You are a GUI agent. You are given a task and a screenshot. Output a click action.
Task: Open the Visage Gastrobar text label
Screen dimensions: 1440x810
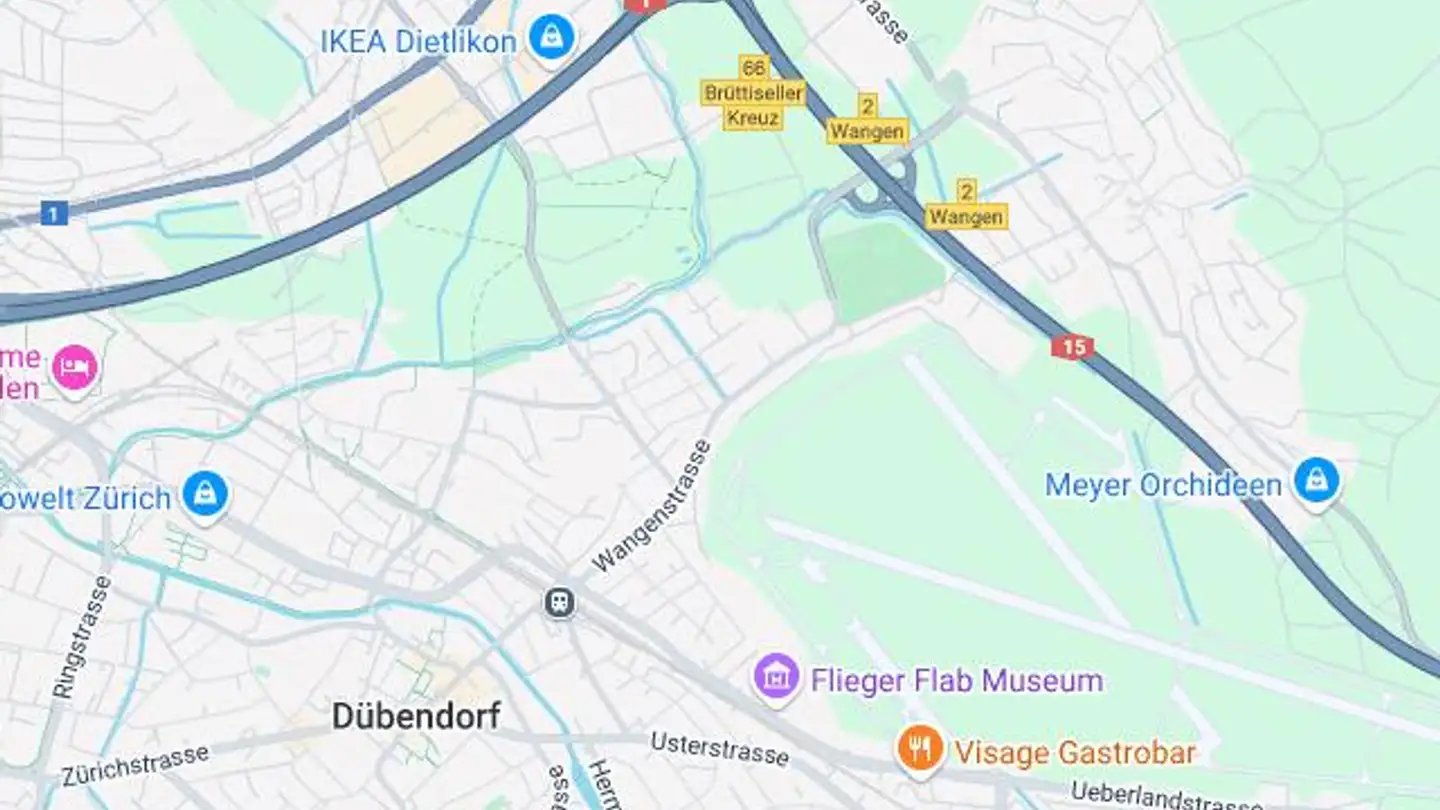coord(1075,753)
